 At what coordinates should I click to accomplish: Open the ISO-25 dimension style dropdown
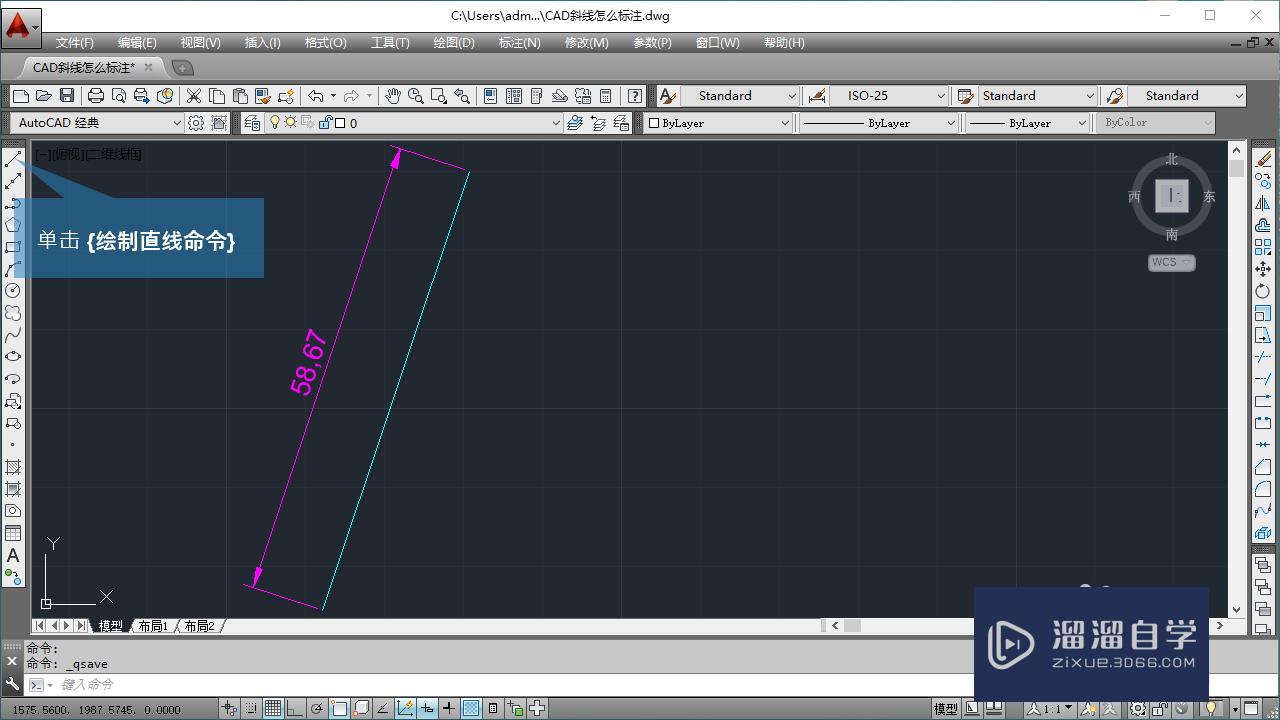[x=889, y=96]
